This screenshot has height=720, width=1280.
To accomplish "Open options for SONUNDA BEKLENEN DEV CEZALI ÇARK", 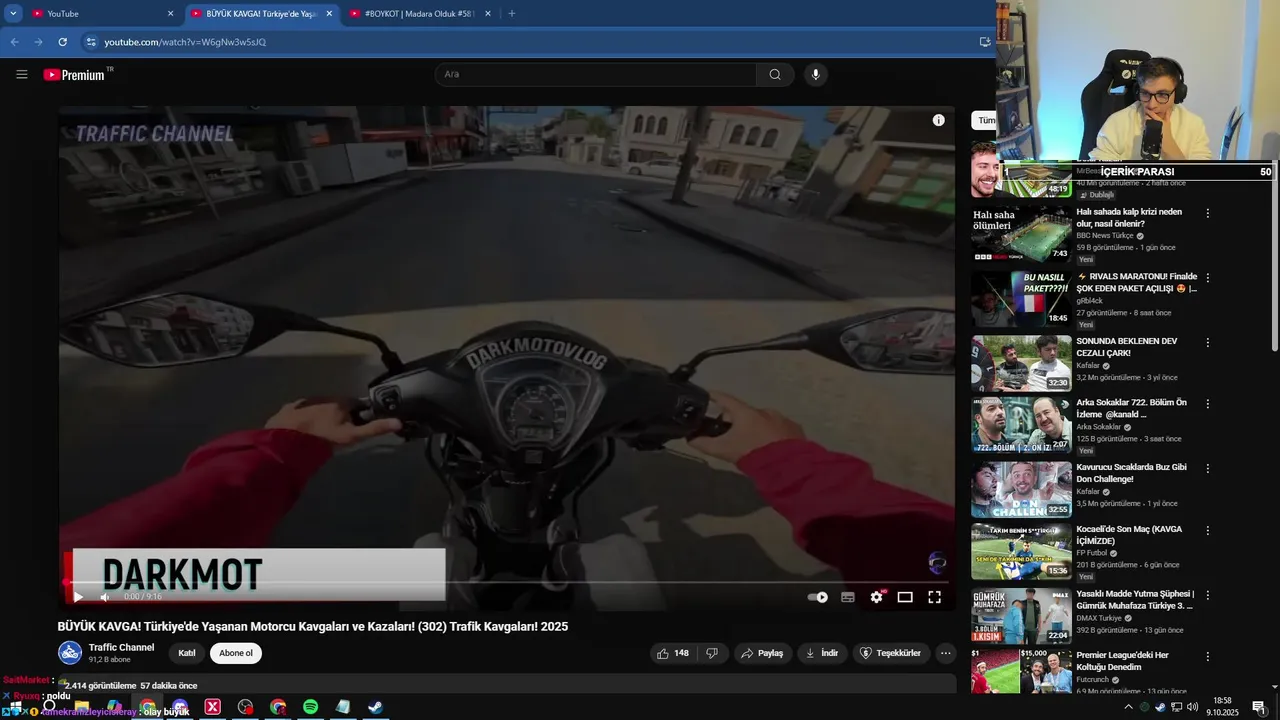I will click(1207, 342).
